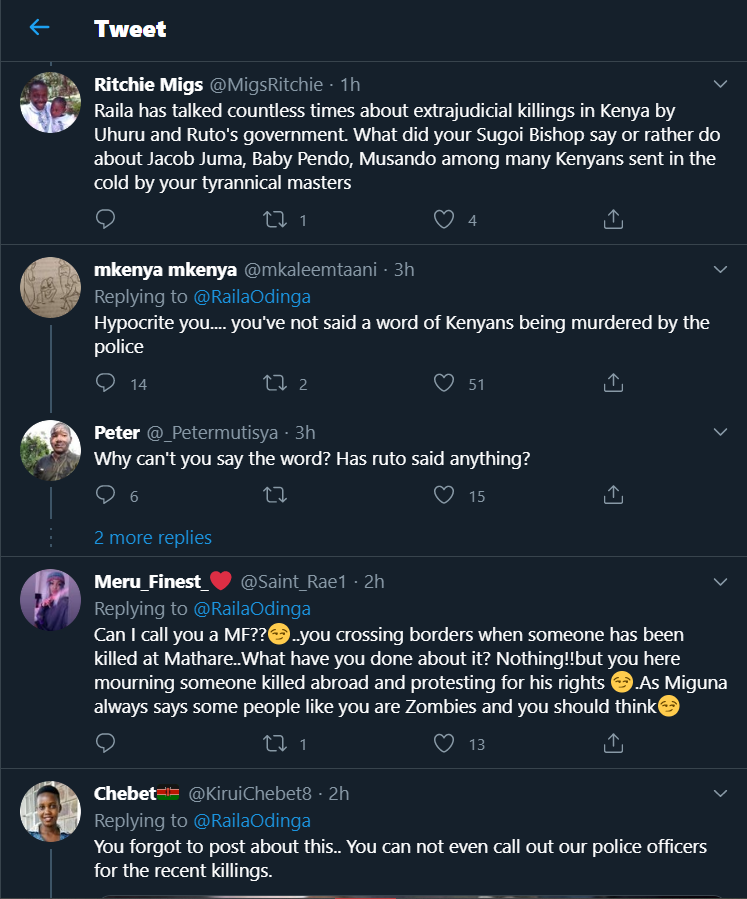Click the back arrow beside Tweet
The image size is (747, 899).
(x=39, y=28)
